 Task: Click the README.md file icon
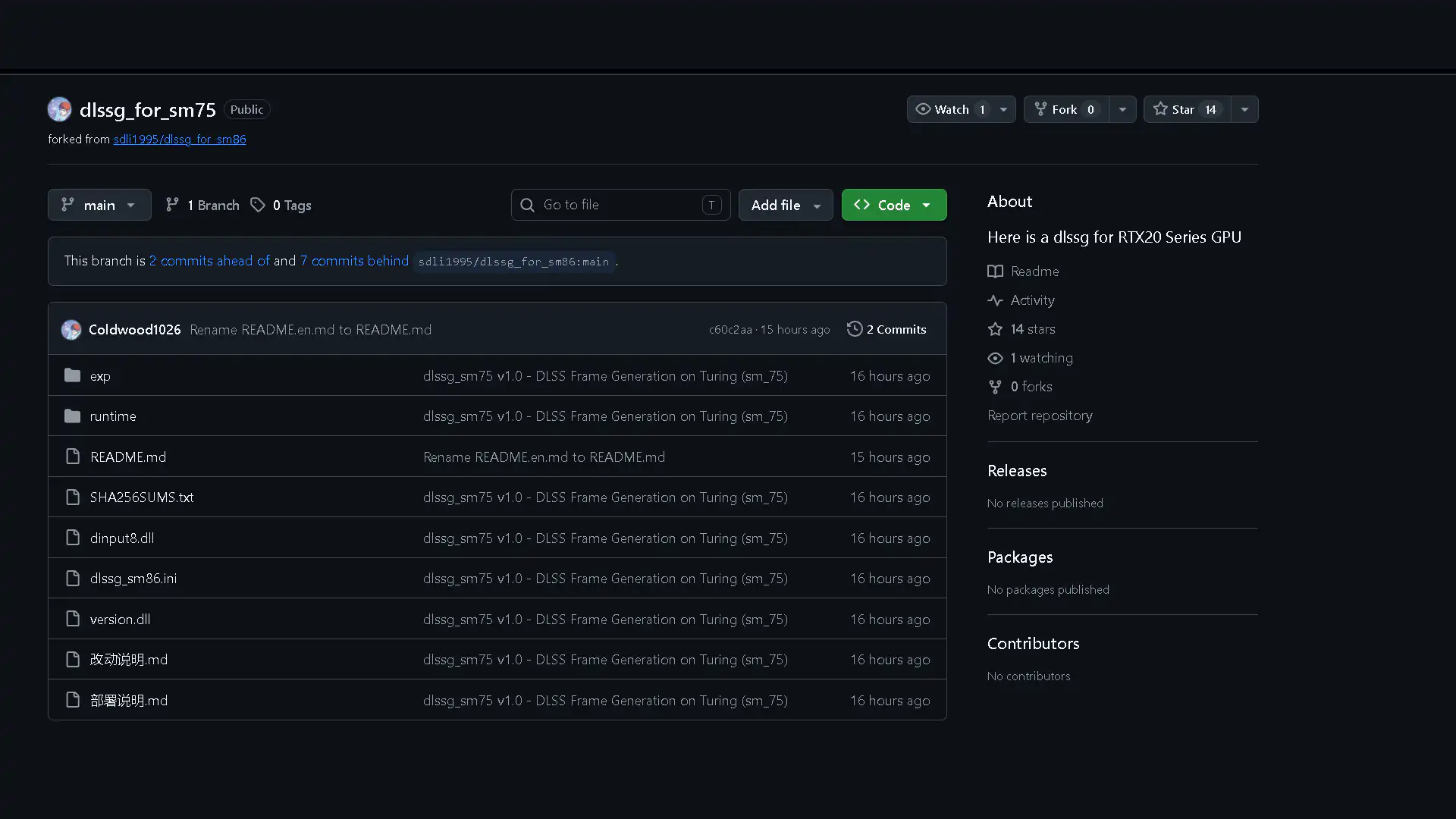pyautogui.click(x=72, y=457)
